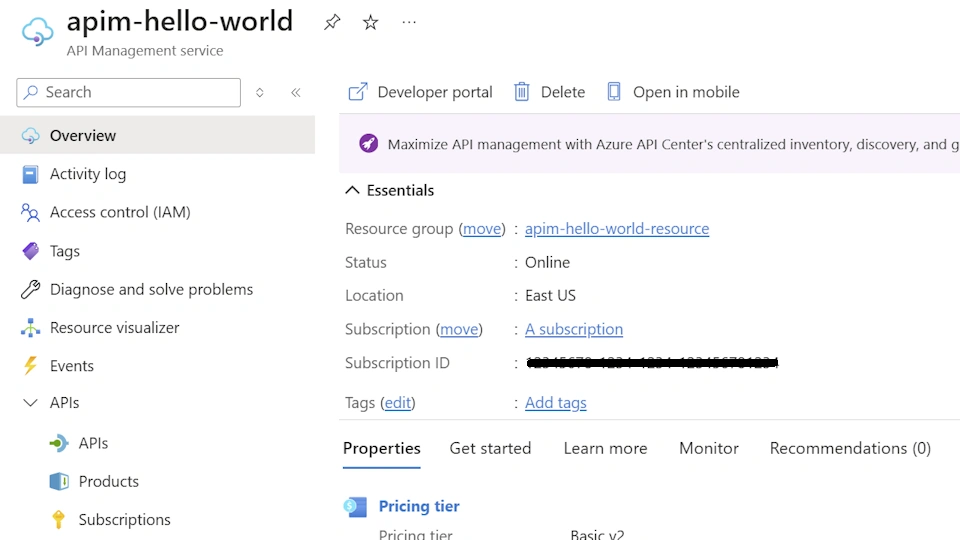
Task: Click the Developer portal external-link icon
Action: (358, 92)
